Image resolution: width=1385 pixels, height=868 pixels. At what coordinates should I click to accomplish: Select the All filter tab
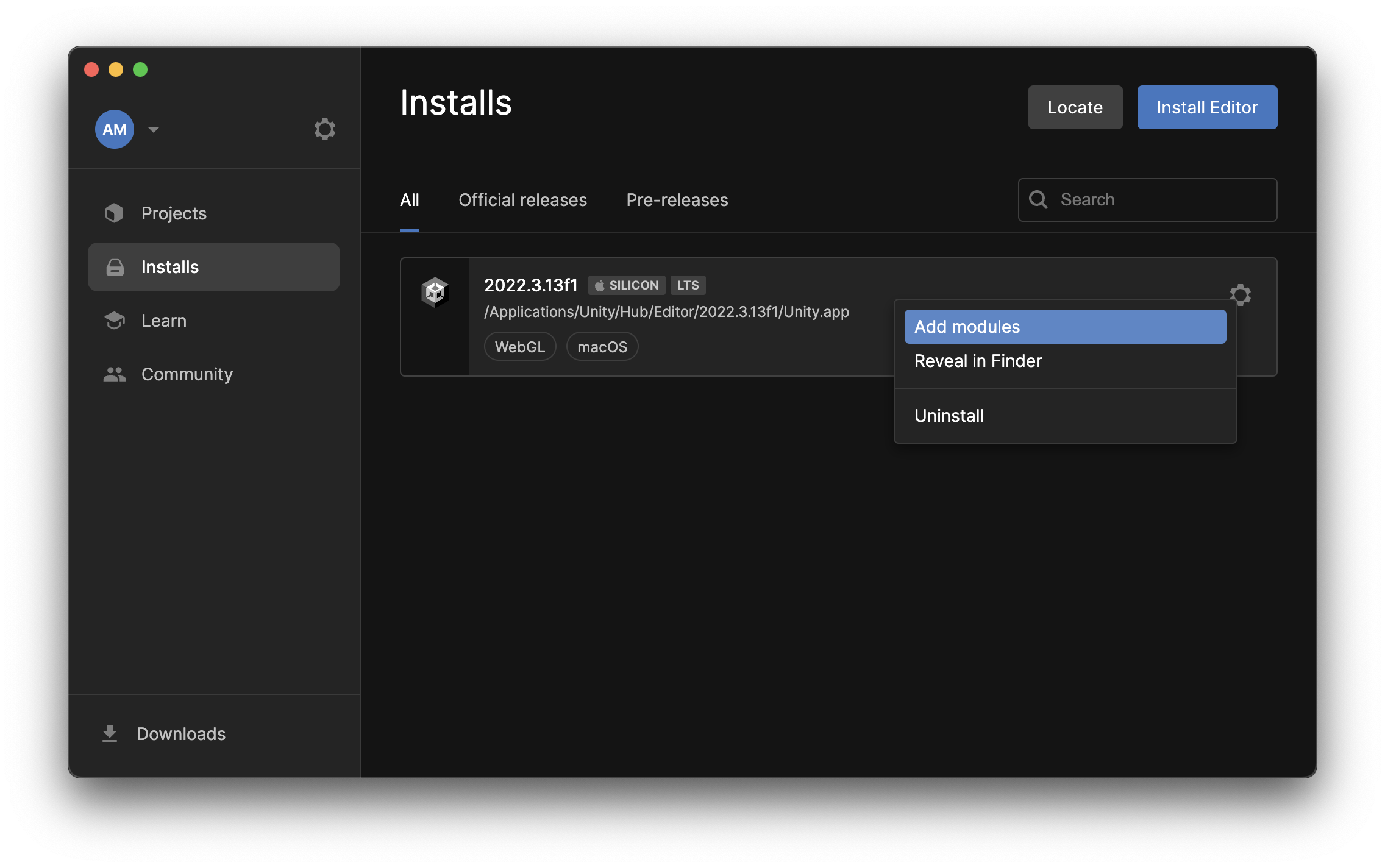[409, 200]
